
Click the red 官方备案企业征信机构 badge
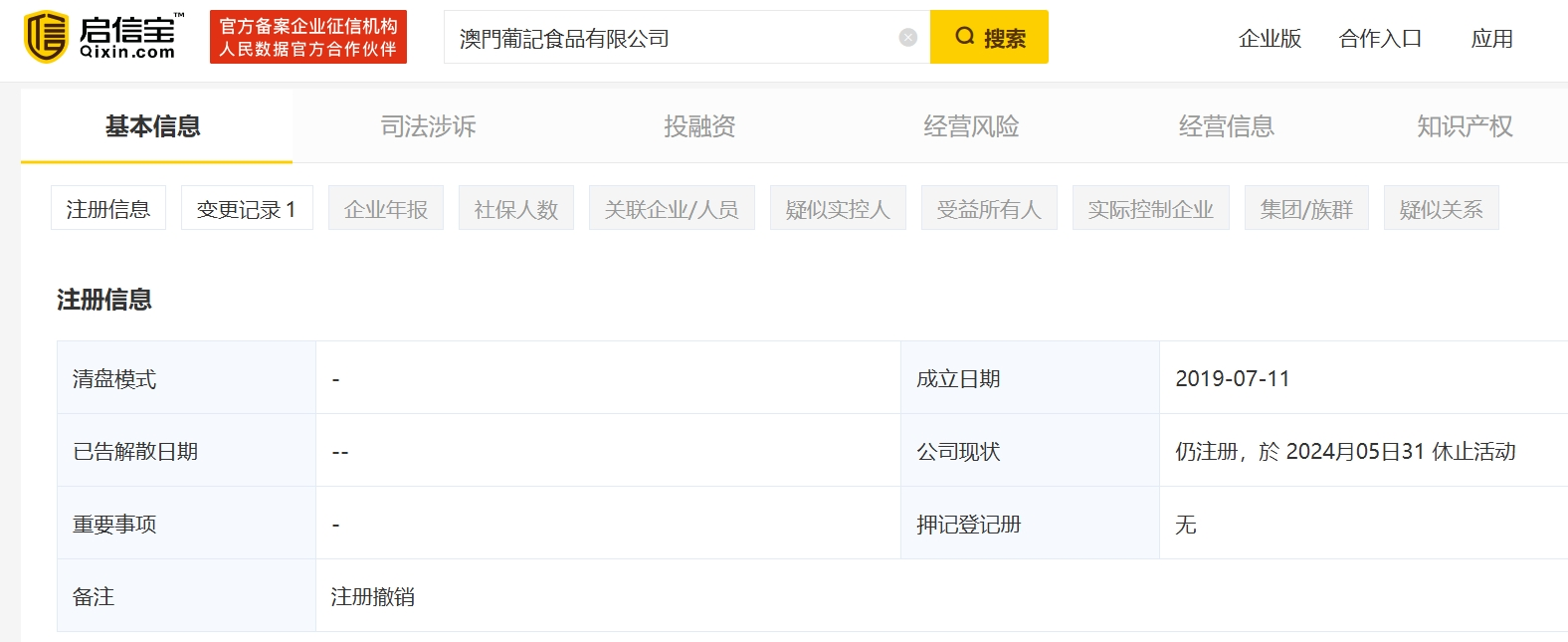[x=308, y=38]
